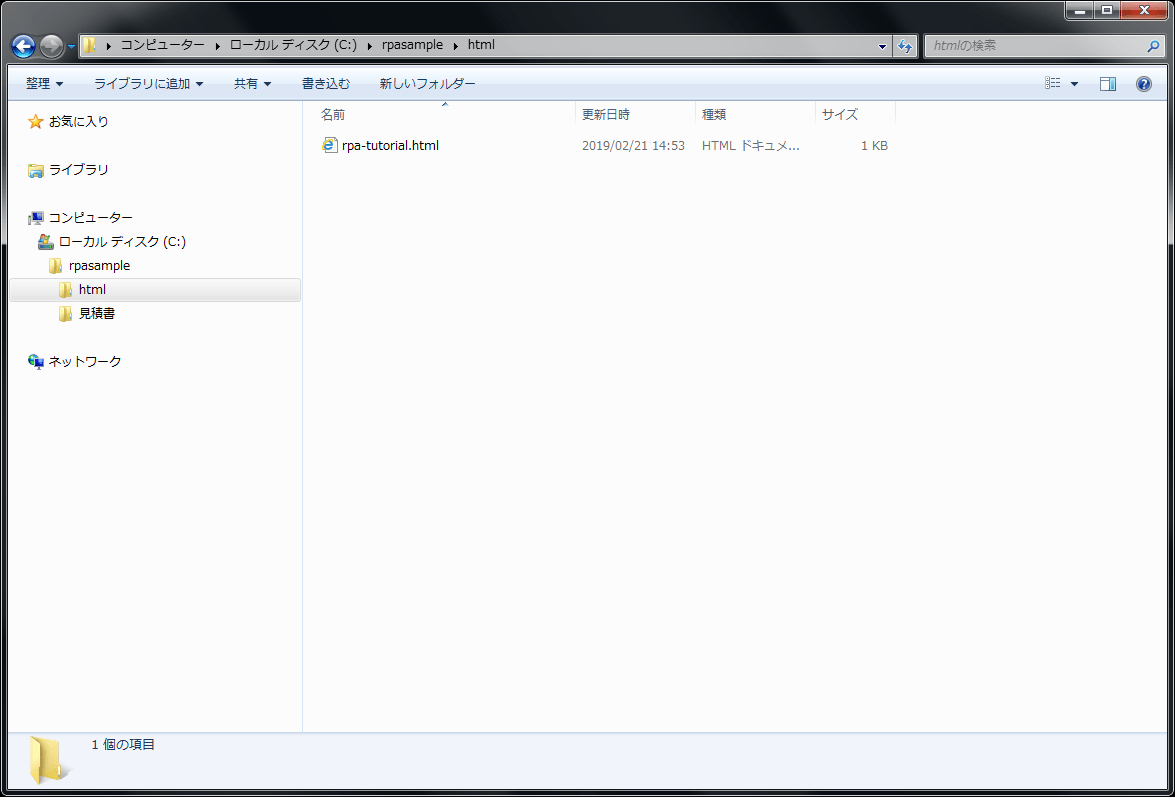Click the お気に入り star icon
Viewport: 1175px width, 797px height.
tap(36, 121)
